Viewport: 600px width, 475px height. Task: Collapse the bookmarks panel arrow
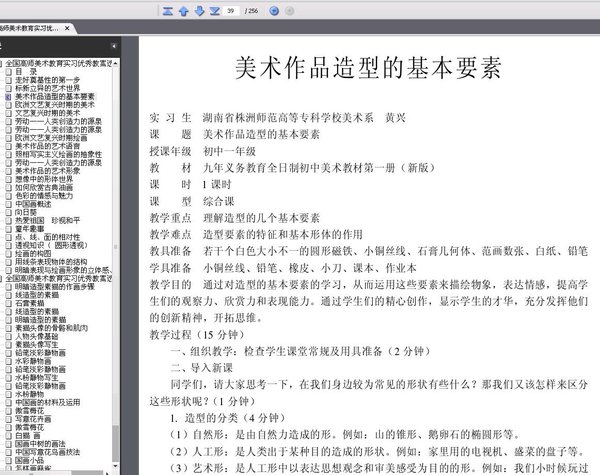[114, 46]
